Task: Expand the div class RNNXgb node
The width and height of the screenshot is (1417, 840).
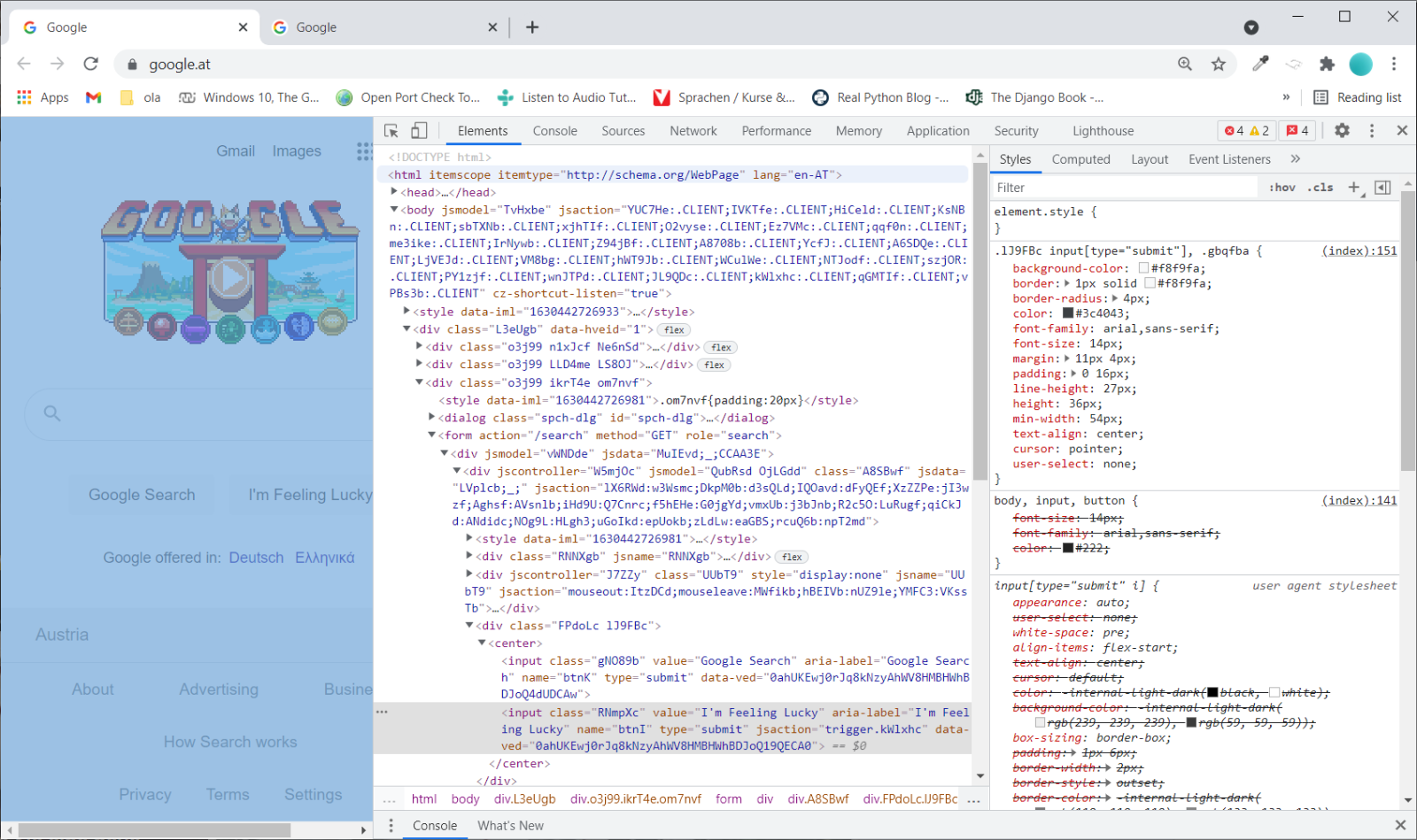Action: tap(469, 556)
